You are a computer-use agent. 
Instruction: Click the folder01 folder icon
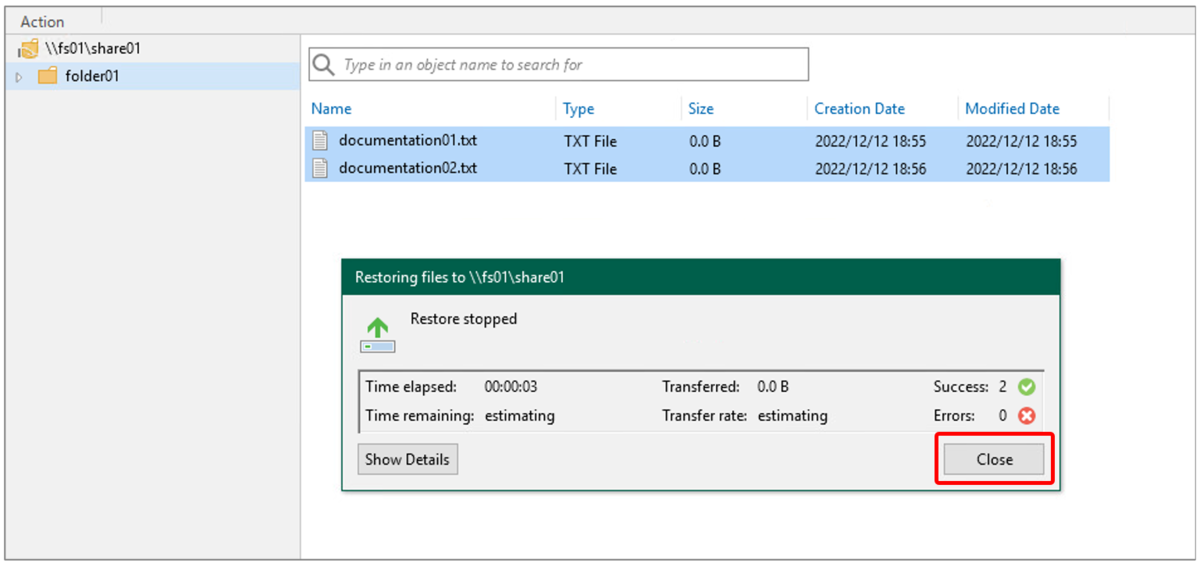pos(47,76)
